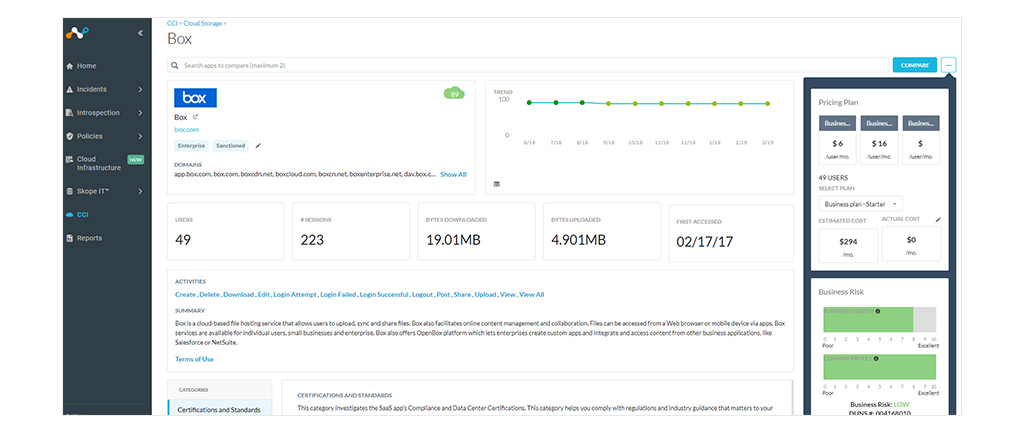Click the COMPARE button
Screen dimensions: 1024x442
point(914,65)
